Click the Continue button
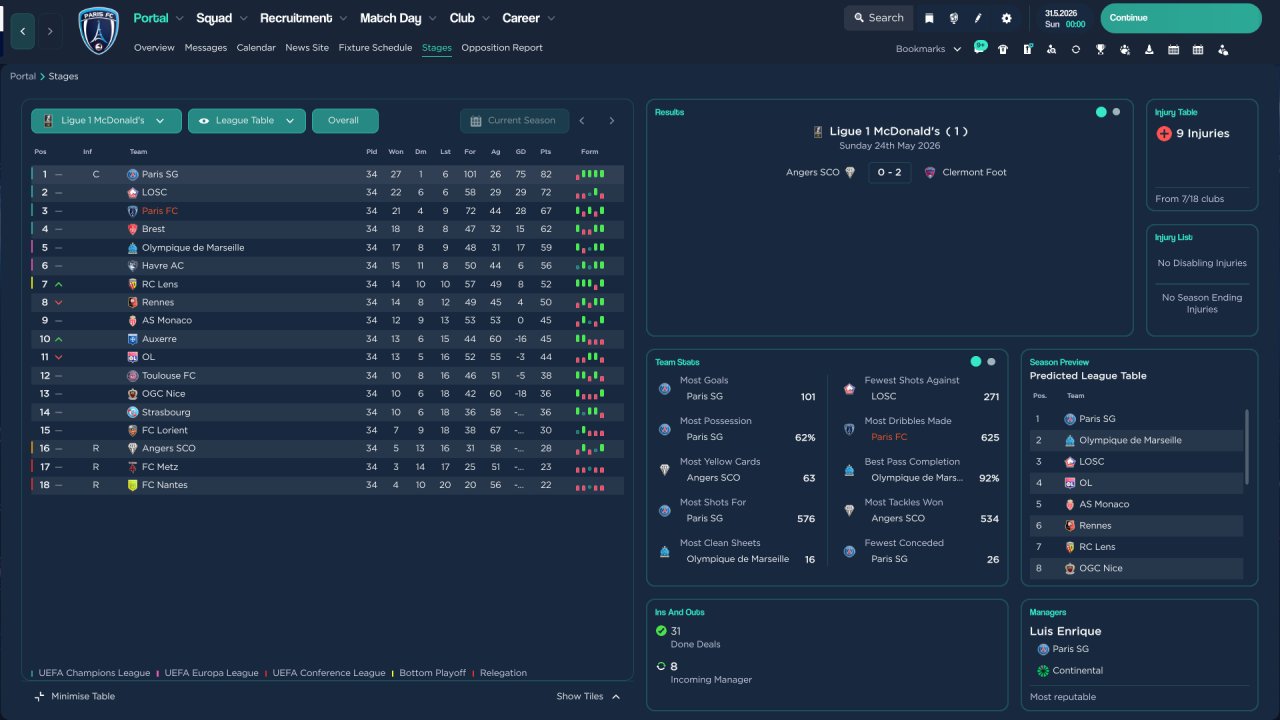 point(1181,18)
